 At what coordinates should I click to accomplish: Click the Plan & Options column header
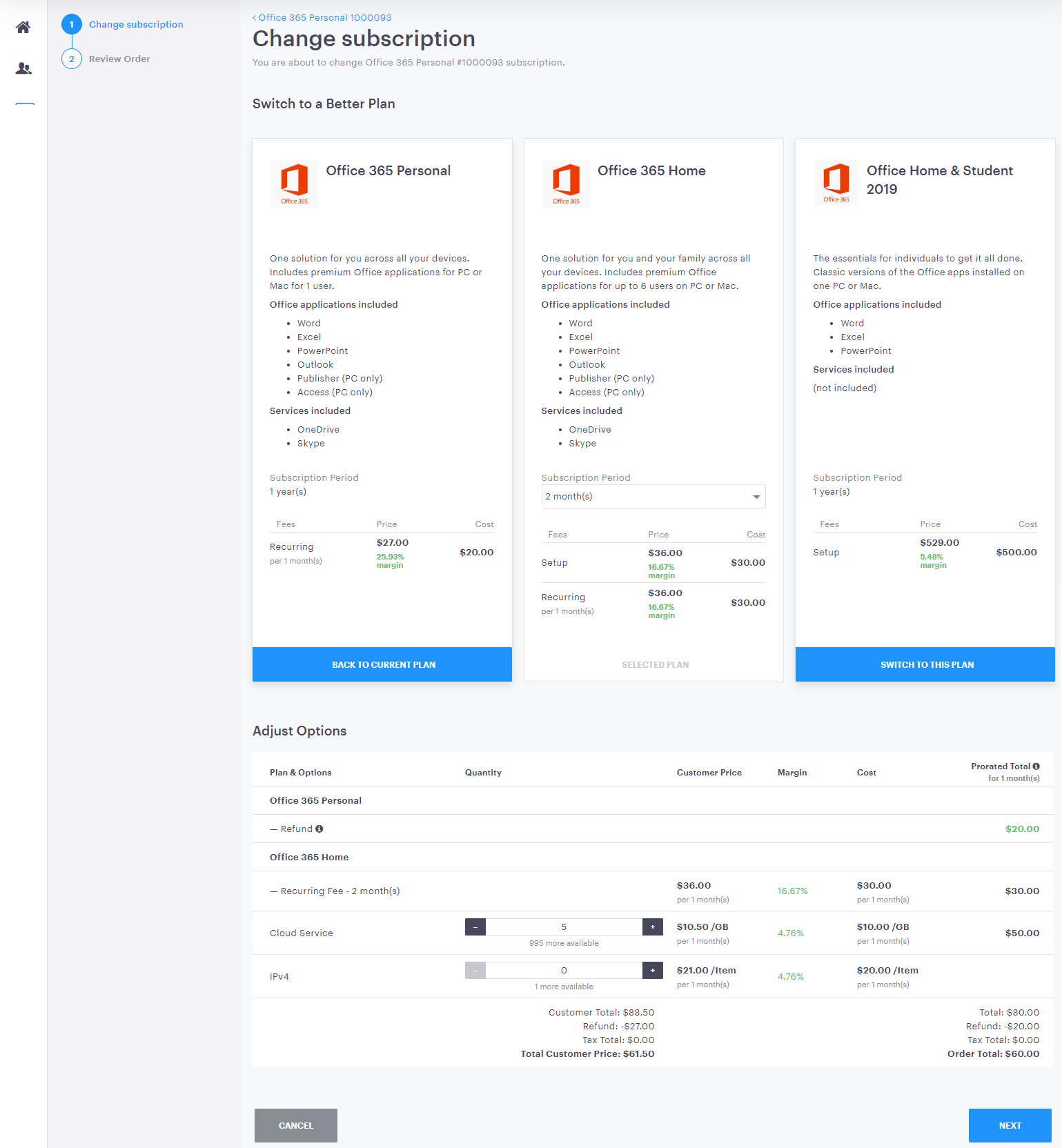click(x=300, y=772)
